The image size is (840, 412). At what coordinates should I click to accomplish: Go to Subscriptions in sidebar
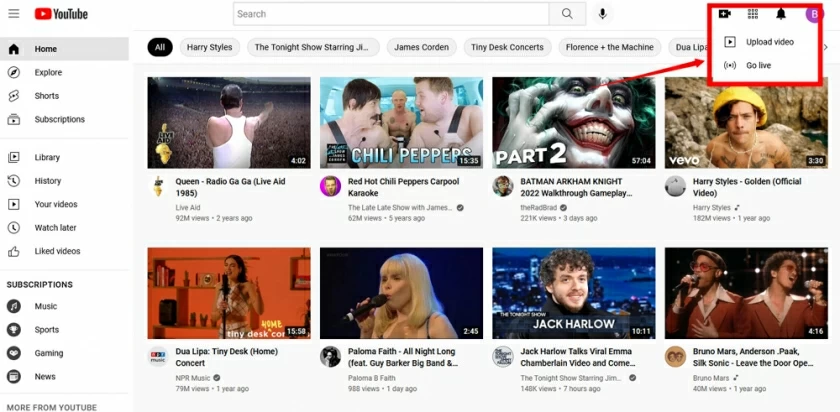[x=59, y=119]
